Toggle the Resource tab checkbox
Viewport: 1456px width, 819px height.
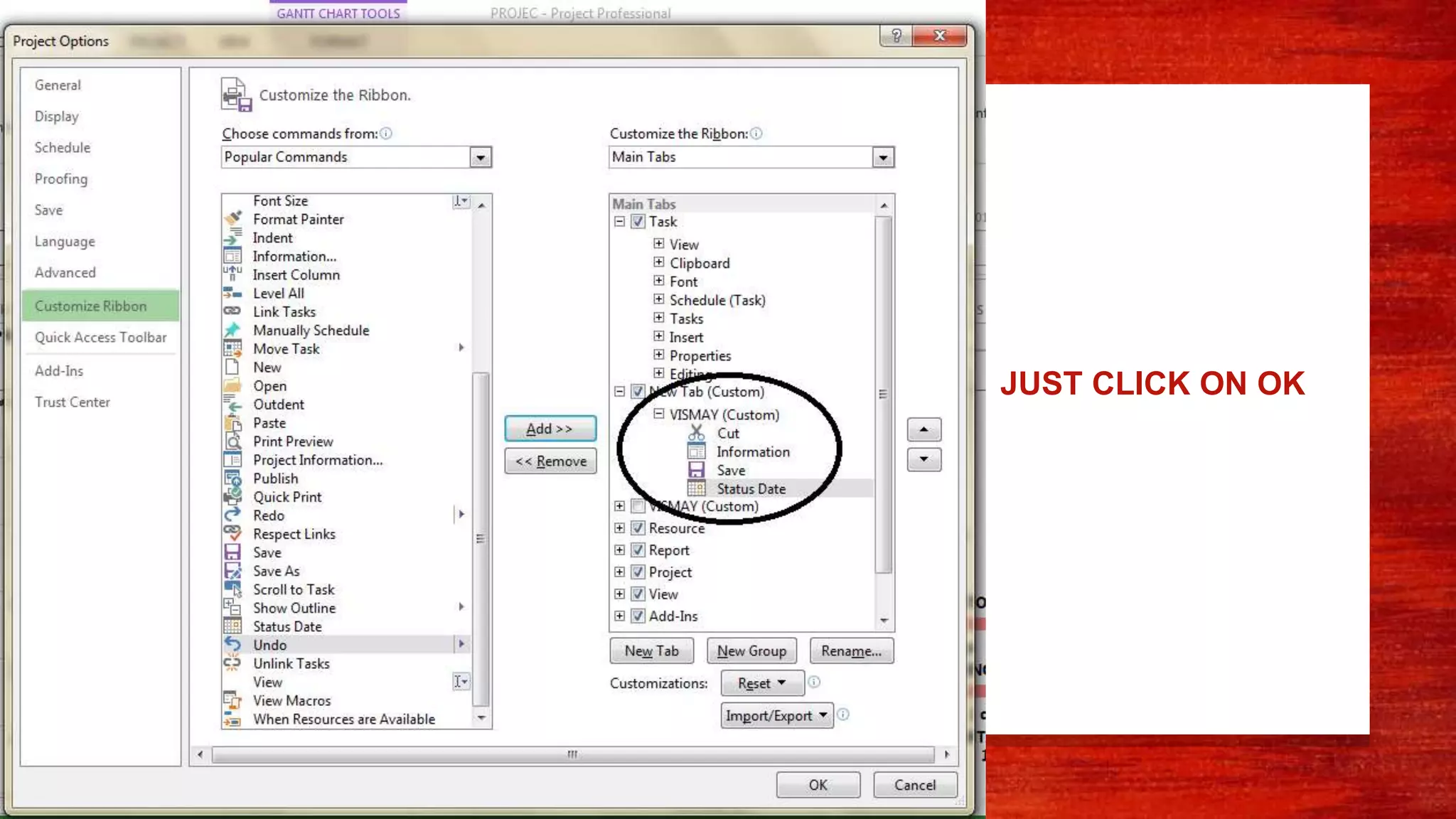click(638, 528)
